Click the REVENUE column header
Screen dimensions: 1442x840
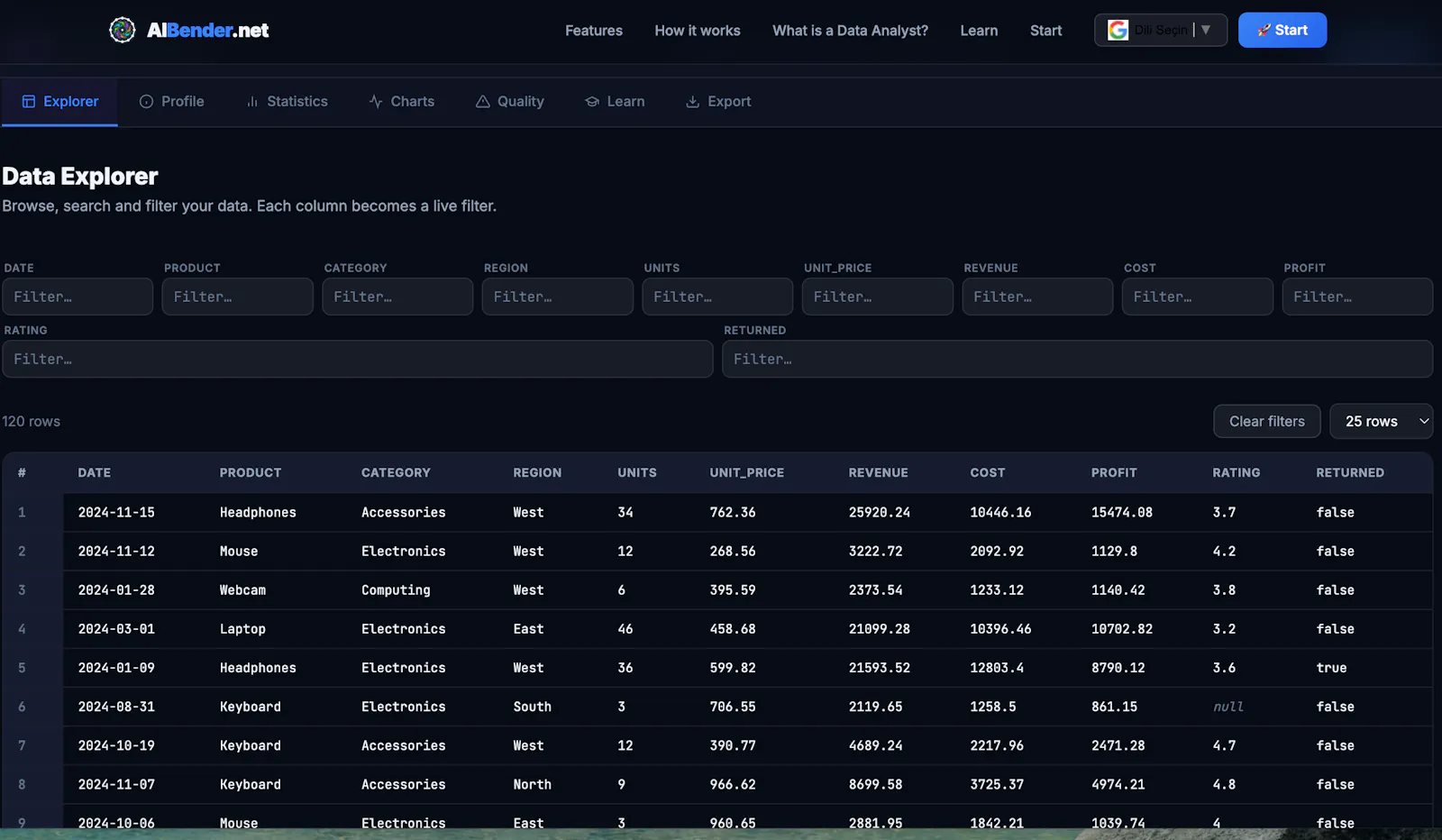click(878, 472)
